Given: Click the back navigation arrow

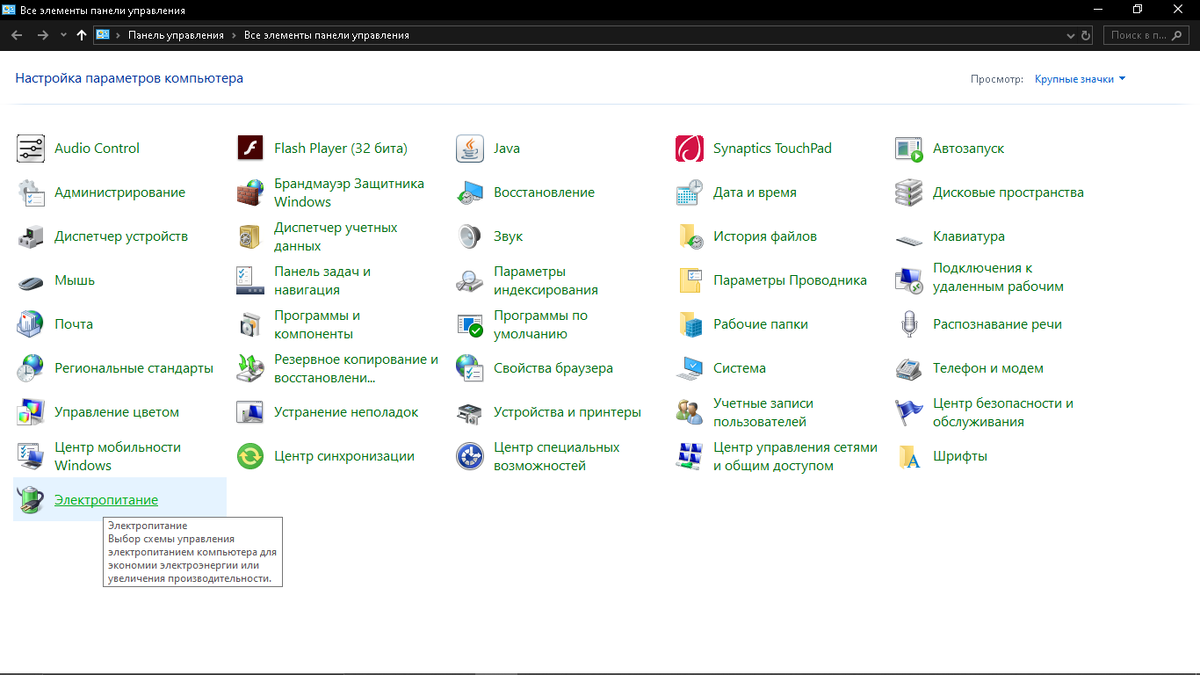Looking at the screenshot, I should coord(17,35).
